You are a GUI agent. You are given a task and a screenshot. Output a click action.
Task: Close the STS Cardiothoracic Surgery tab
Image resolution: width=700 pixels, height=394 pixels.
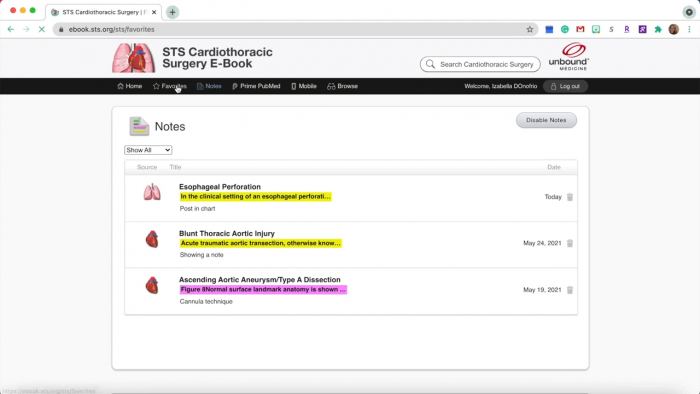[154, 12]
